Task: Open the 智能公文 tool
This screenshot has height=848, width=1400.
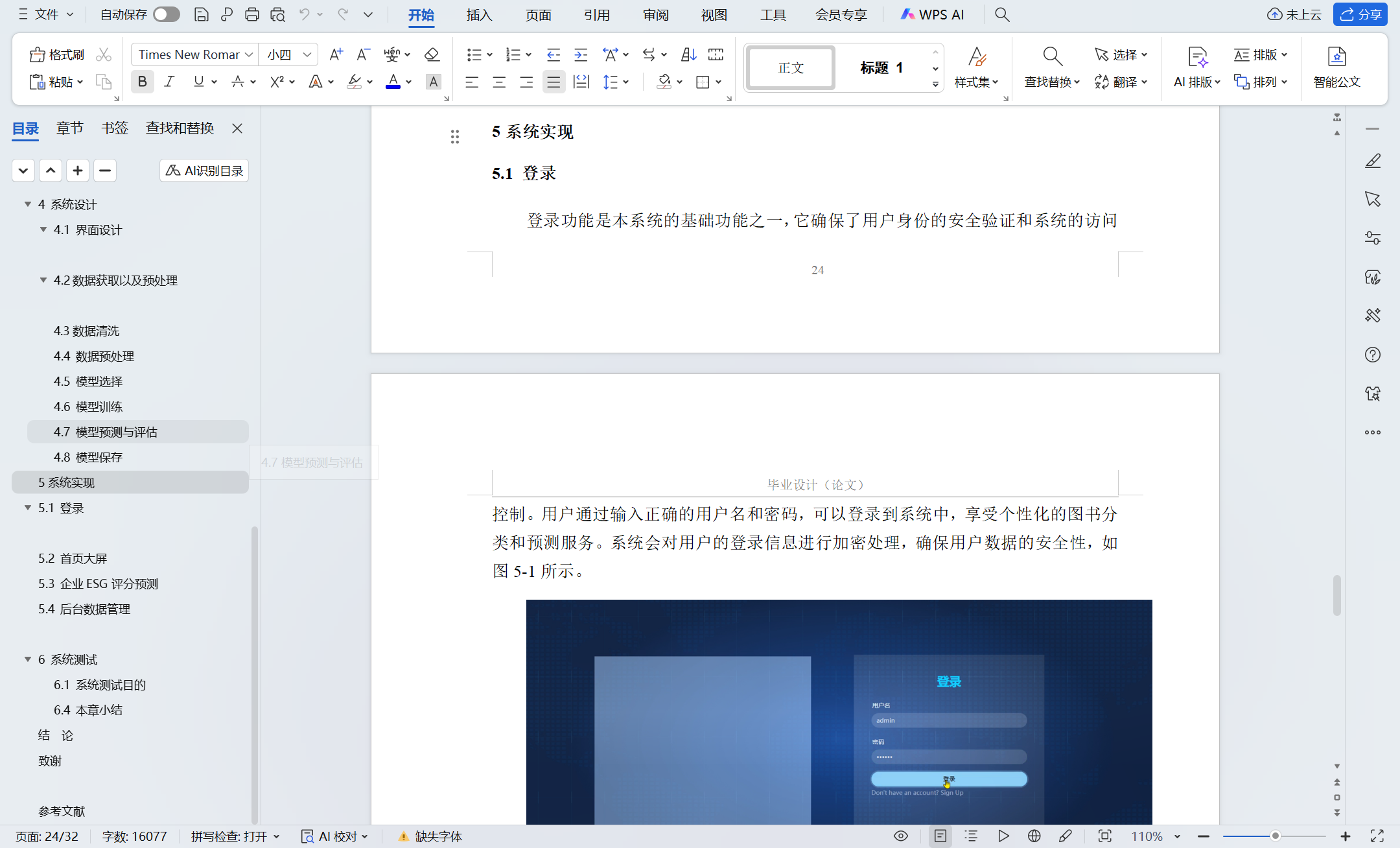Action: click(x=1336, y=67)
